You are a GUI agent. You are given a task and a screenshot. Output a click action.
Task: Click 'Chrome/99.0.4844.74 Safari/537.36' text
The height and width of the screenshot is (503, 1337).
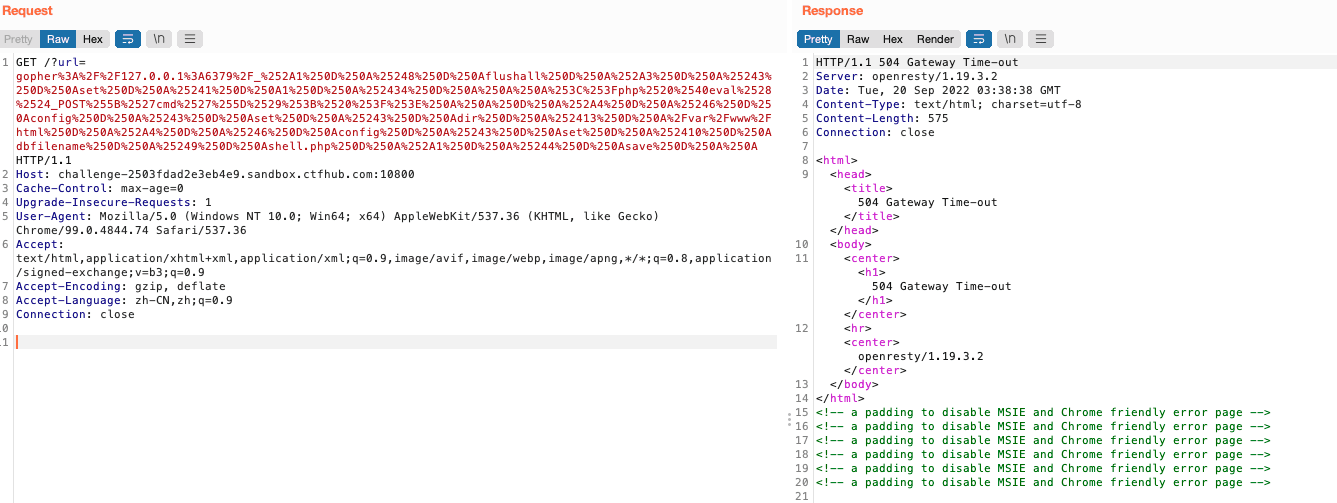[x=131, y=230]
